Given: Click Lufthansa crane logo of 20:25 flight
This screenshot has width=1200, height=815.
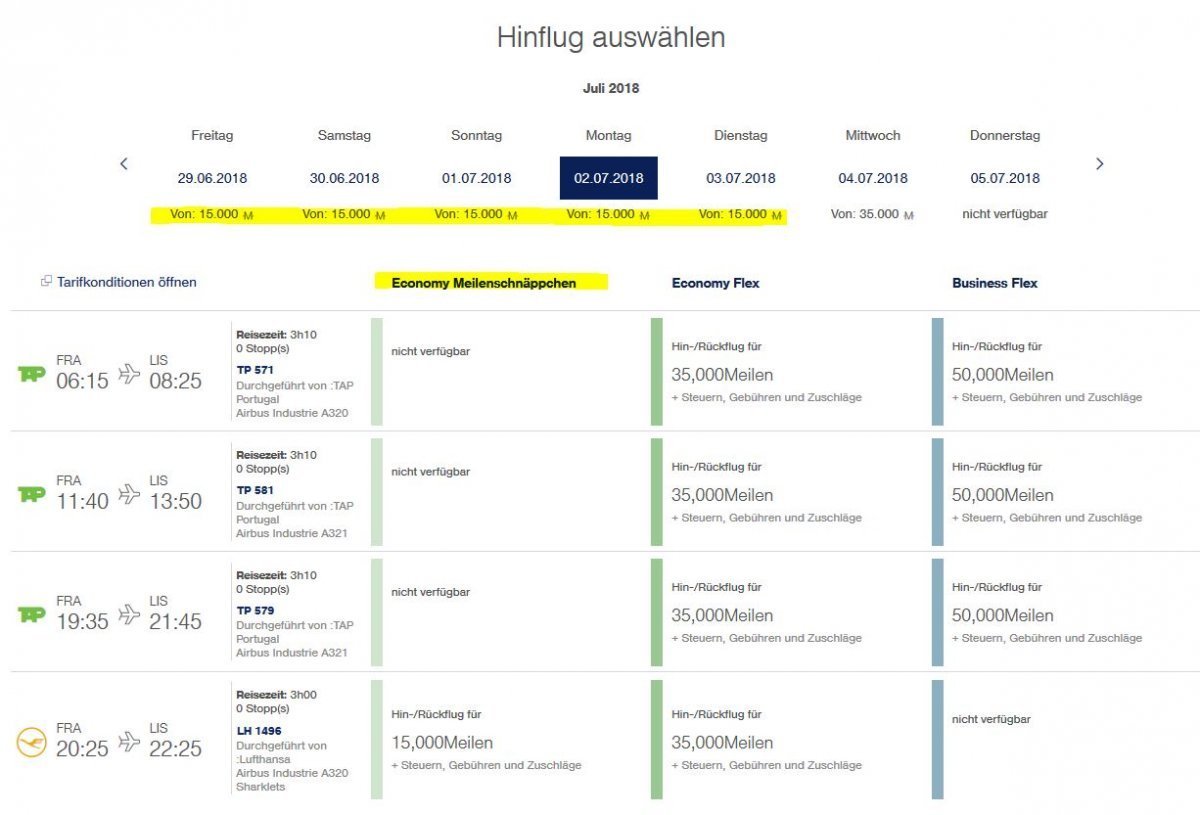Looking at the screenshot, I should 32,742.
